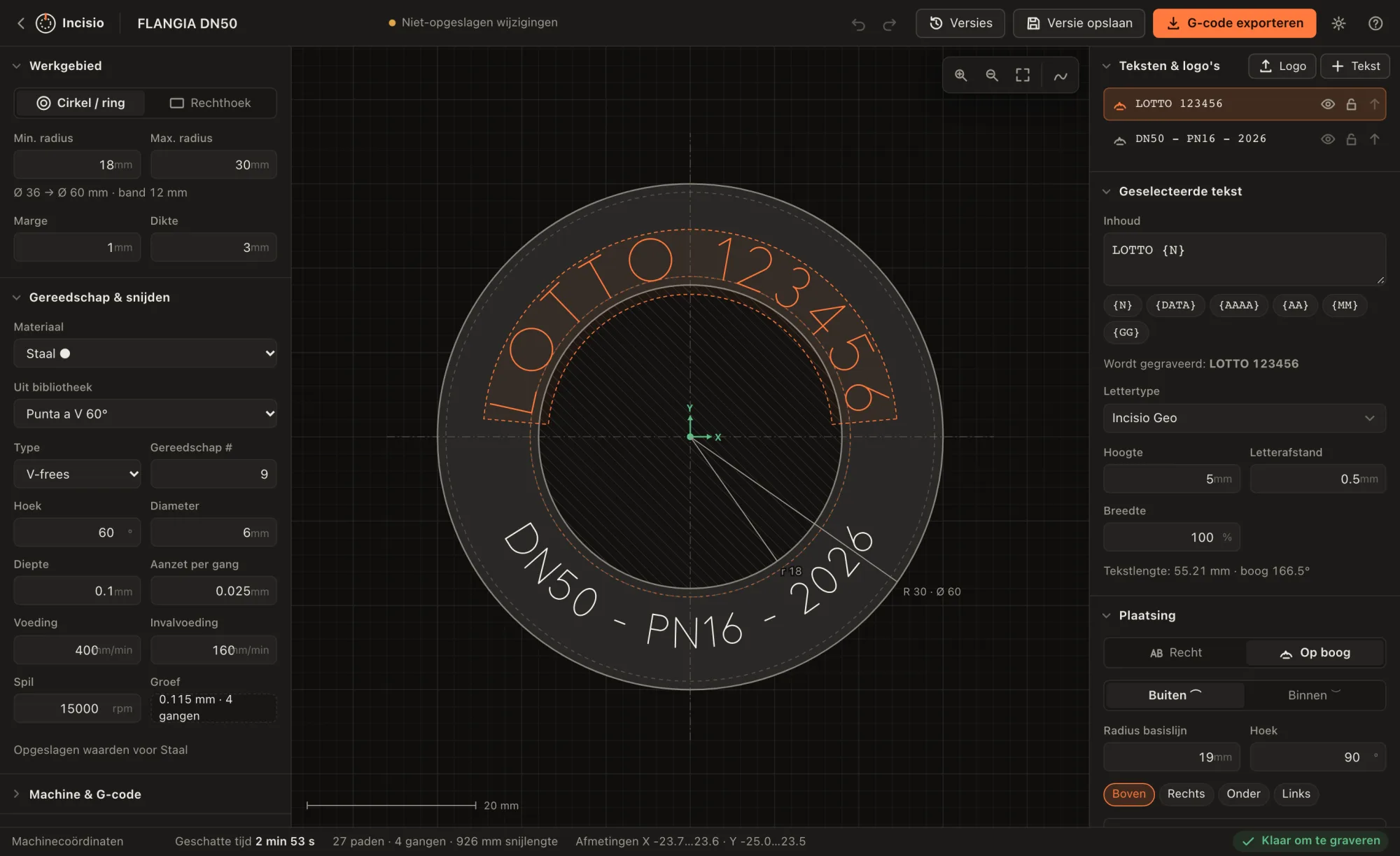Screen dimensions: 1400x856
Task: Select Cirkel / ring work area shape
Action: click(x=80, y=103)
